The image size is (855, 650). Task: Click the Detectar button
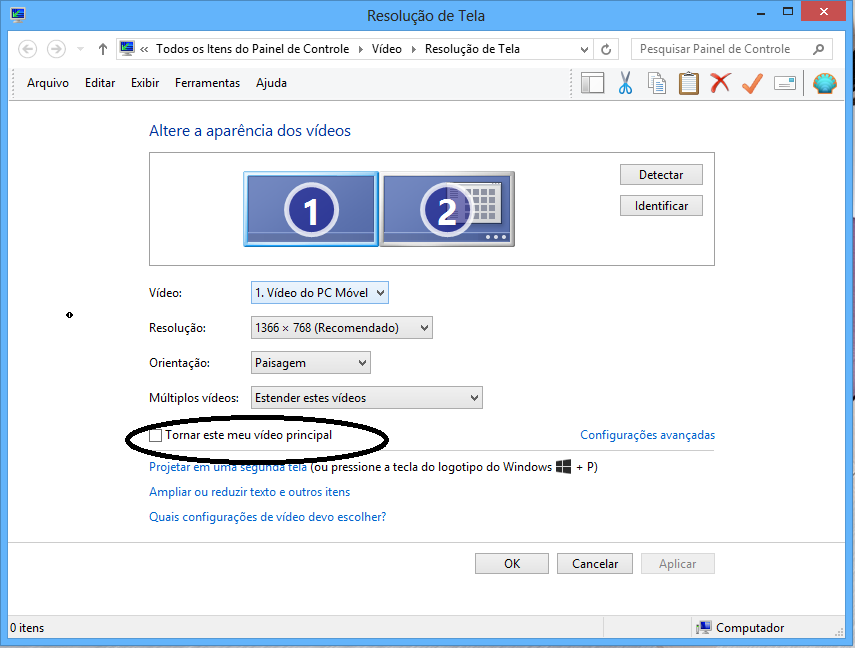(661, 175)
